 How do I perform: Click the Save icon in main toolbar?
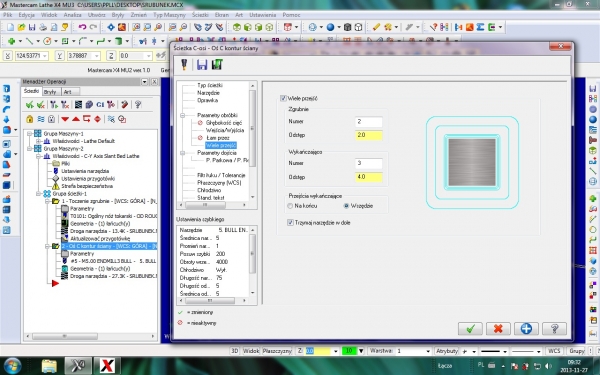32,27
